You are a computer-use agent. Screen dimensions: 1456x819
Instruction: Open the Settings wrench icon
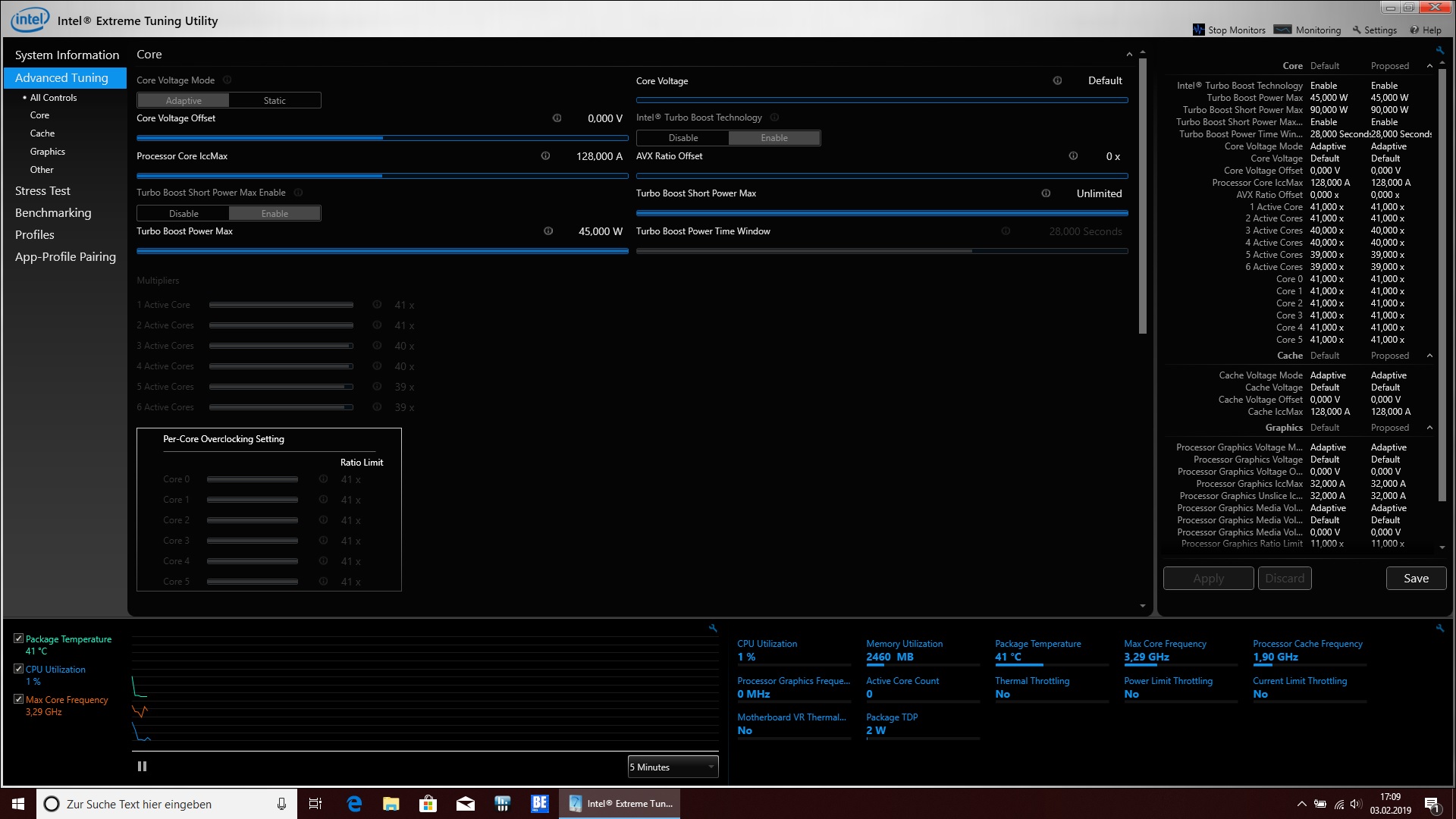[x=1357, y=30]
